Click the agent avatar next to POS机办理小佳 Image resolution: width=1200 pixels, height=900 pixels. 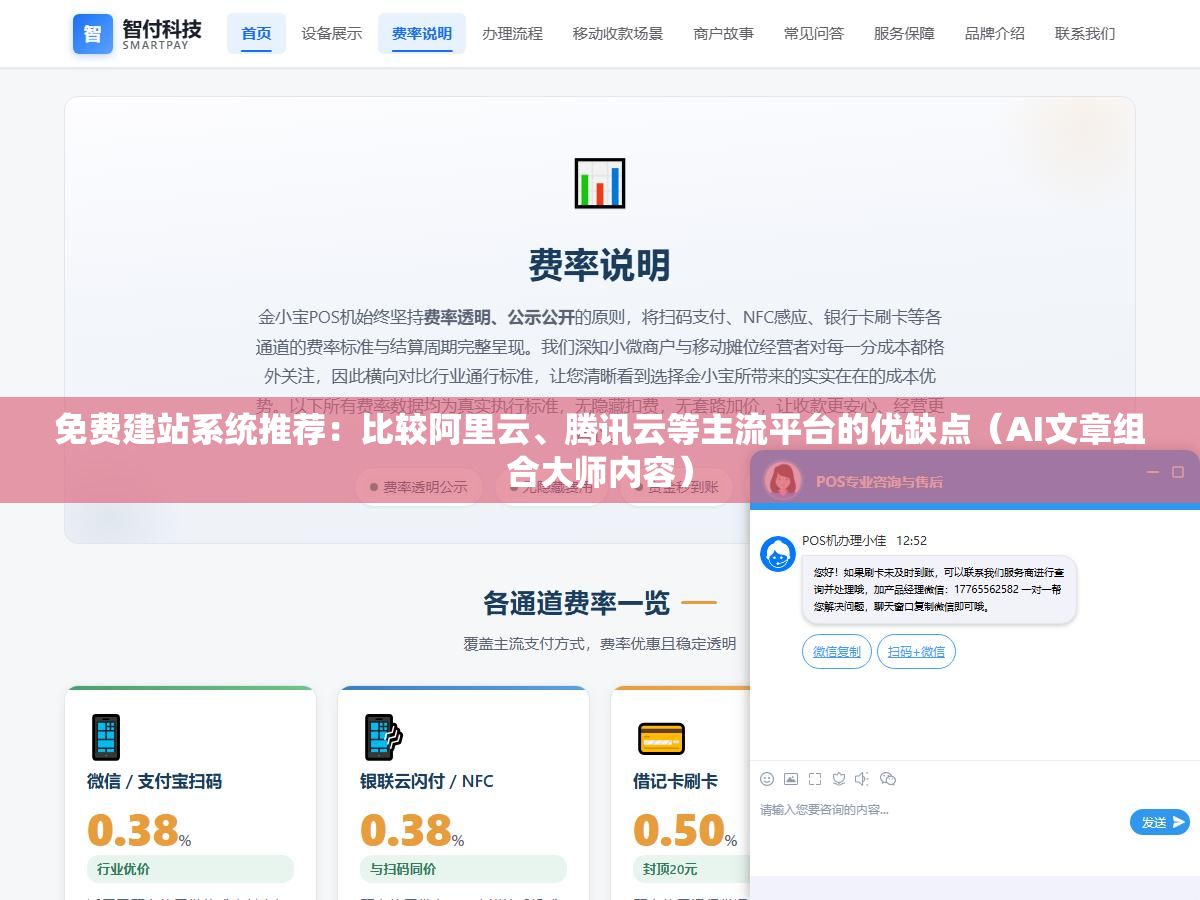(x=778, y=554)
